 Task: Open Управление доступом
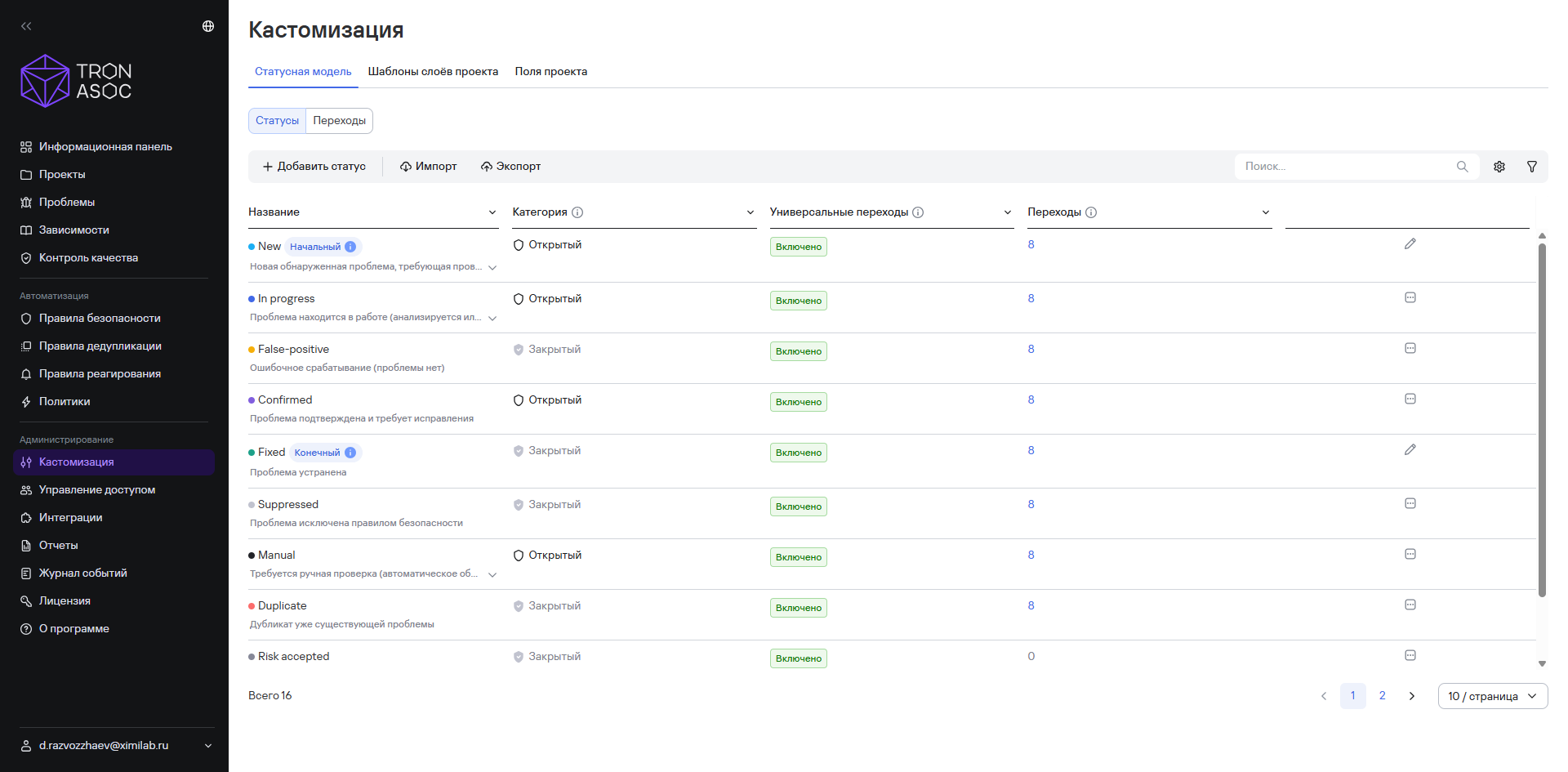(97, 490)
